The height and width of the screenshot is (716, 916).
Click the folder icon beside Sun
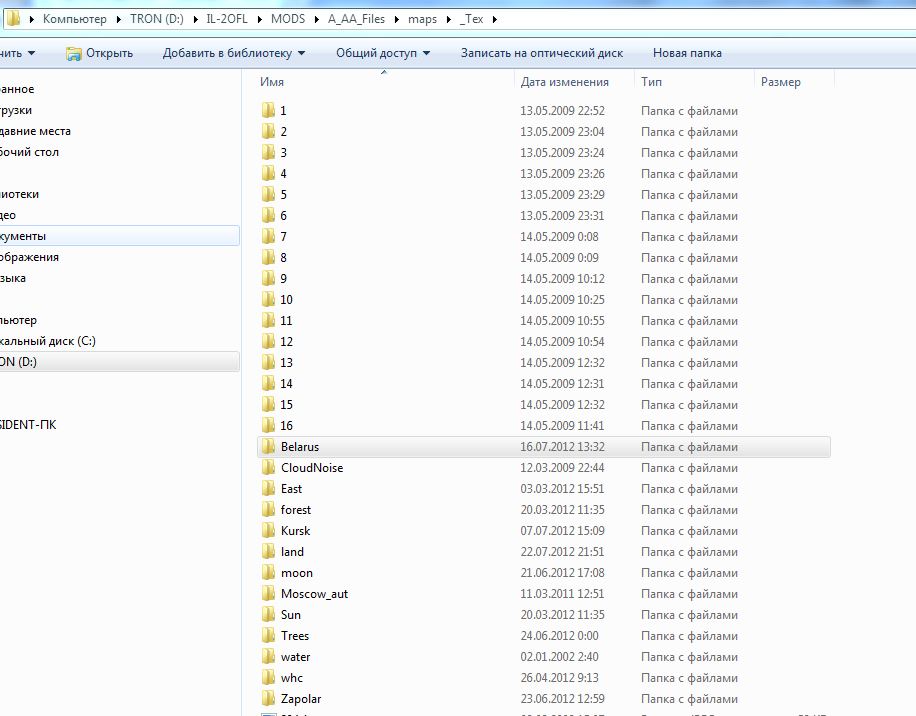pos(268,615)
